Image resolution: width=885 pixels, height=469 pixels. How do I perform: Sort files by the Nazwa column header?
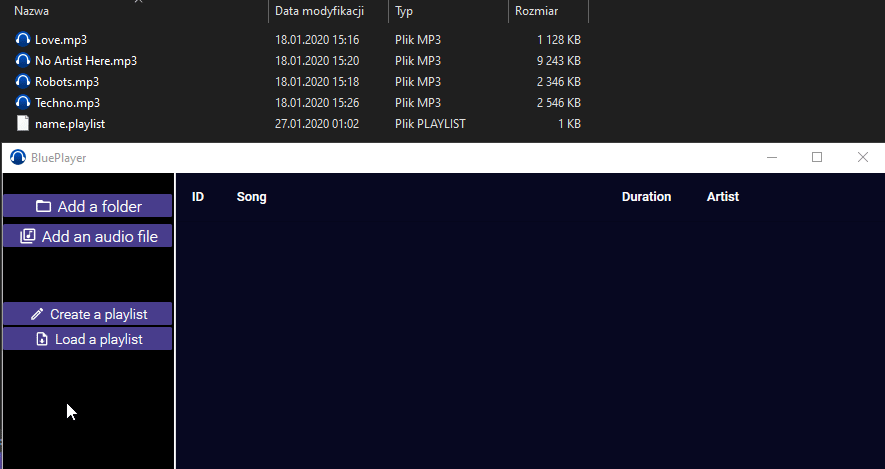32,11
